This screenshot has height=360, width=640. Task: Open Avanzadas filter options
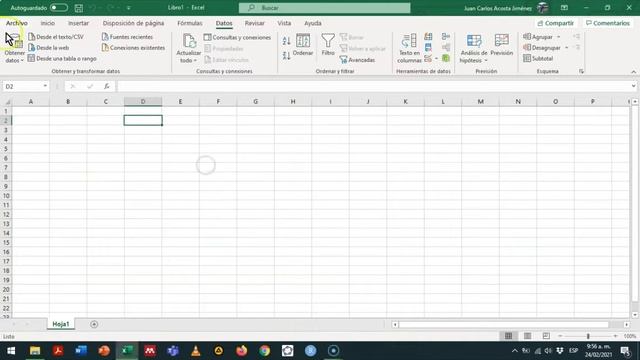click(357, 60)
